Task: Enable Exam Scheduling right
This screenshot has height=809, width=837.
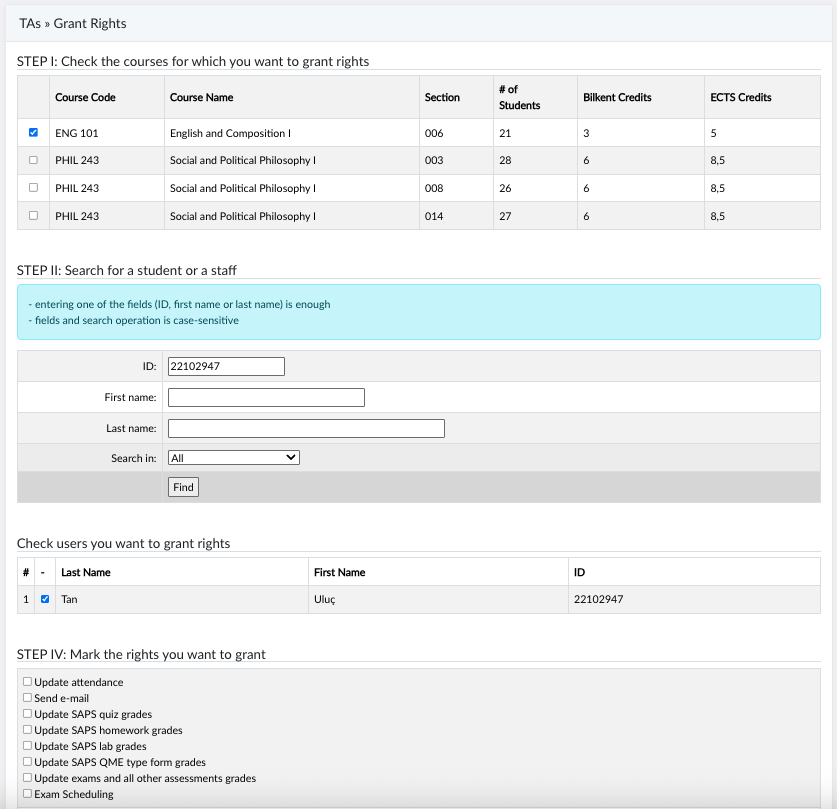Action: (x=27, y=794)
